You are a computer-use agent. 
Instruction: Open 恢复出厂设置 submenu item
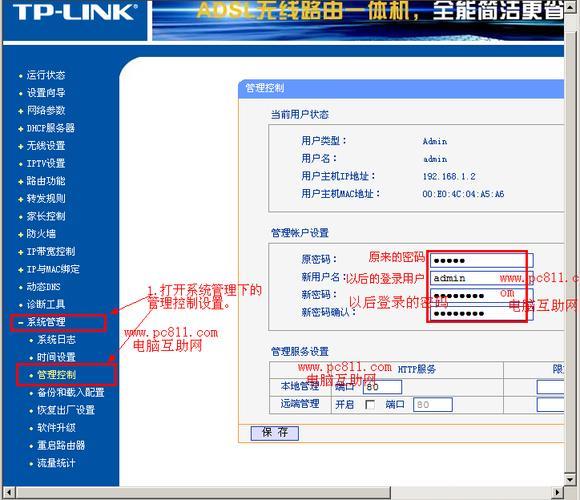pos(66,410)
